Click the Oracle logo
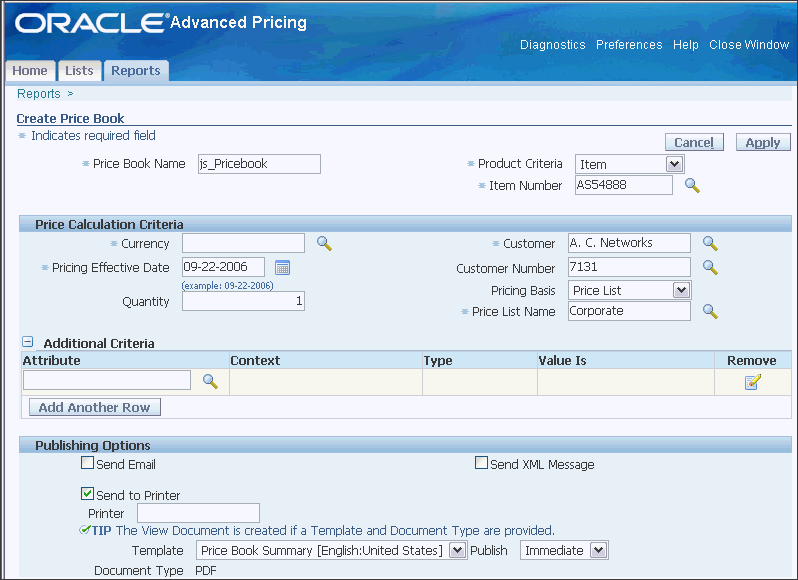Screen dimensions: 798x580 click(92, 23)
